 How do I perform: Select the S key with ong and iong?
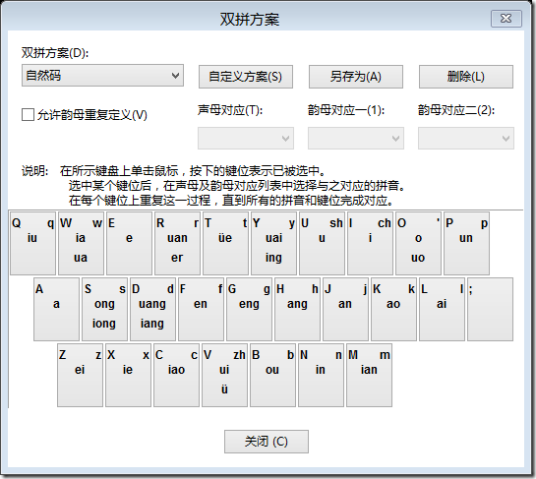click(x=105, y=309)
